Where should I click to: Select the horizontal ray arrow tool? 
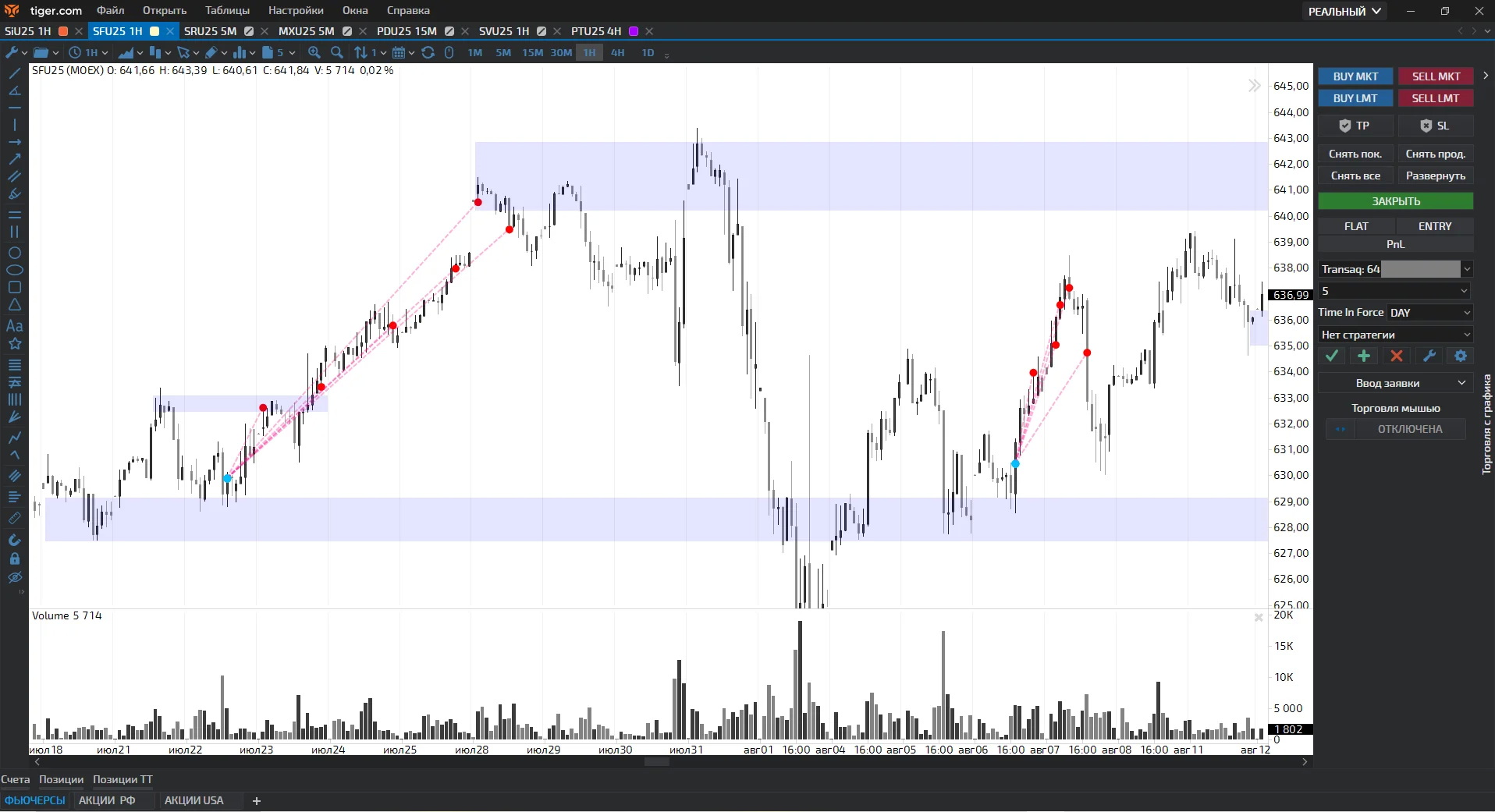coord(14,142)
